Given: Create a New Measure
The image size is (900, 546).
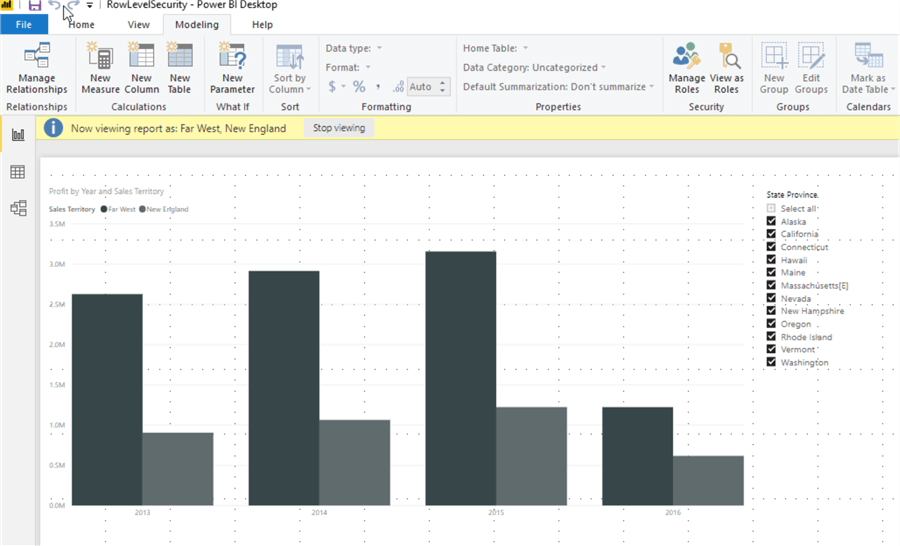Looking at the screenshot, I should (x=100, y=68).
